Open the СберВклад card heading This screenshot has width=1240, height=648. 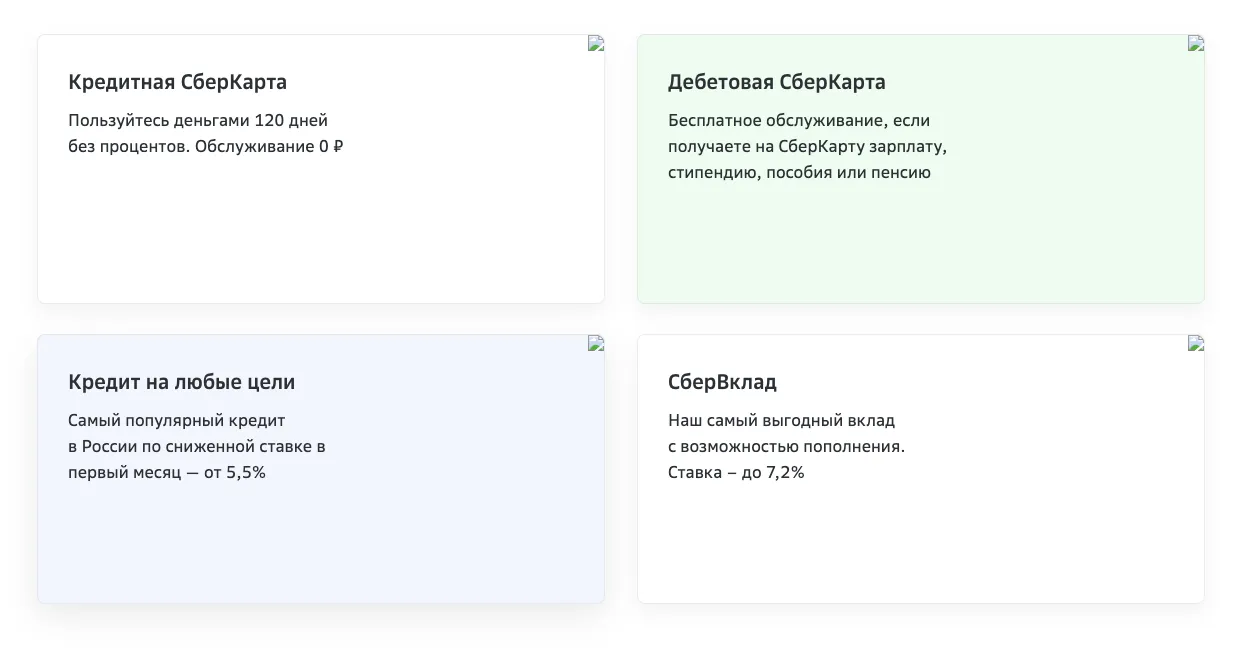722,382
